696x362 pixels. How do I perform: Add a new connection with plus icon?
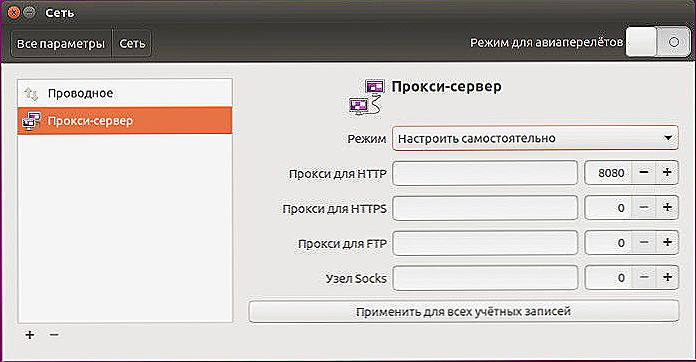coord(30,335)
